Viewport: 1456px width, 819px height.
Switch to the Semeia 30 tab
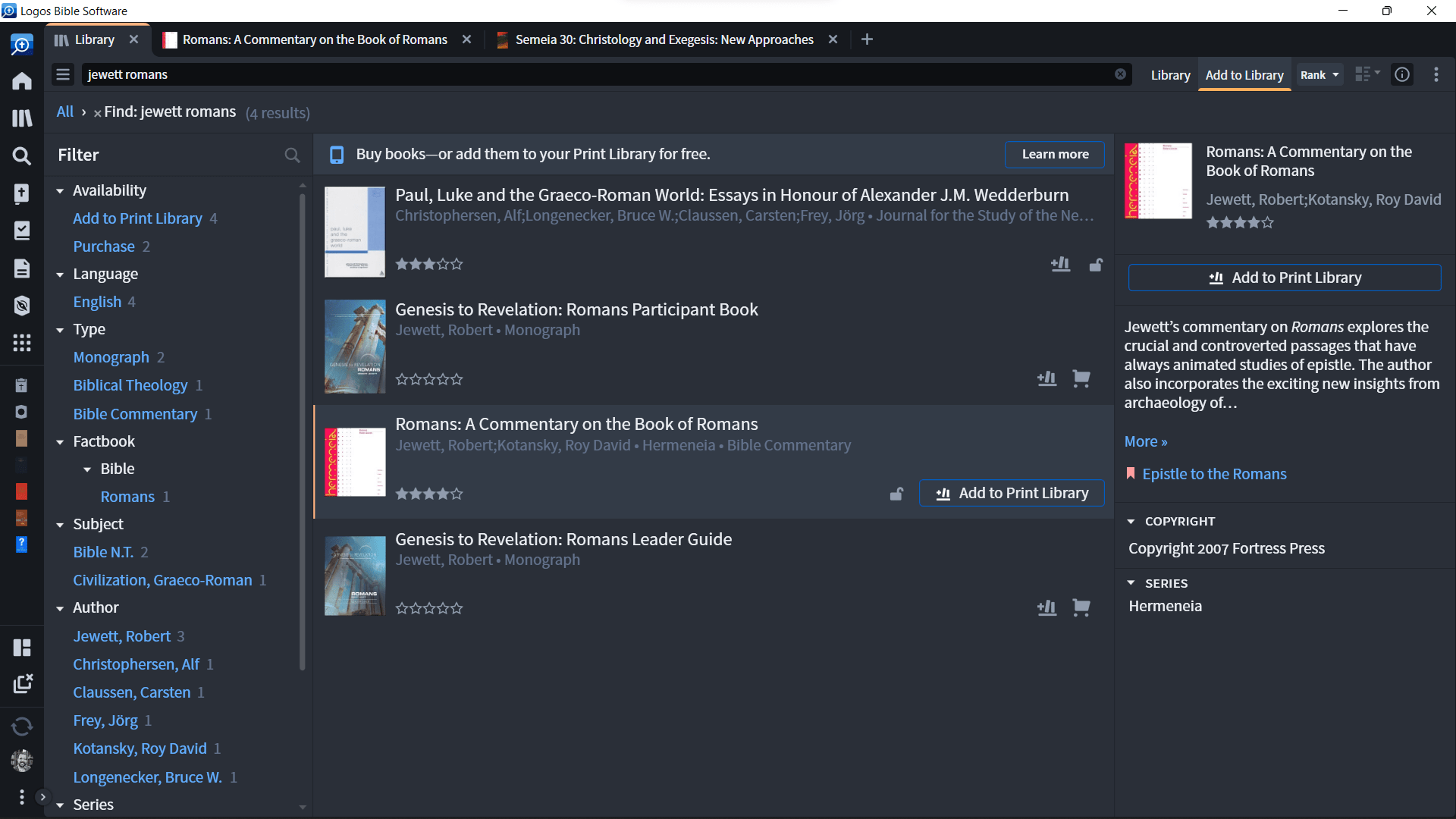coord(664,39)
